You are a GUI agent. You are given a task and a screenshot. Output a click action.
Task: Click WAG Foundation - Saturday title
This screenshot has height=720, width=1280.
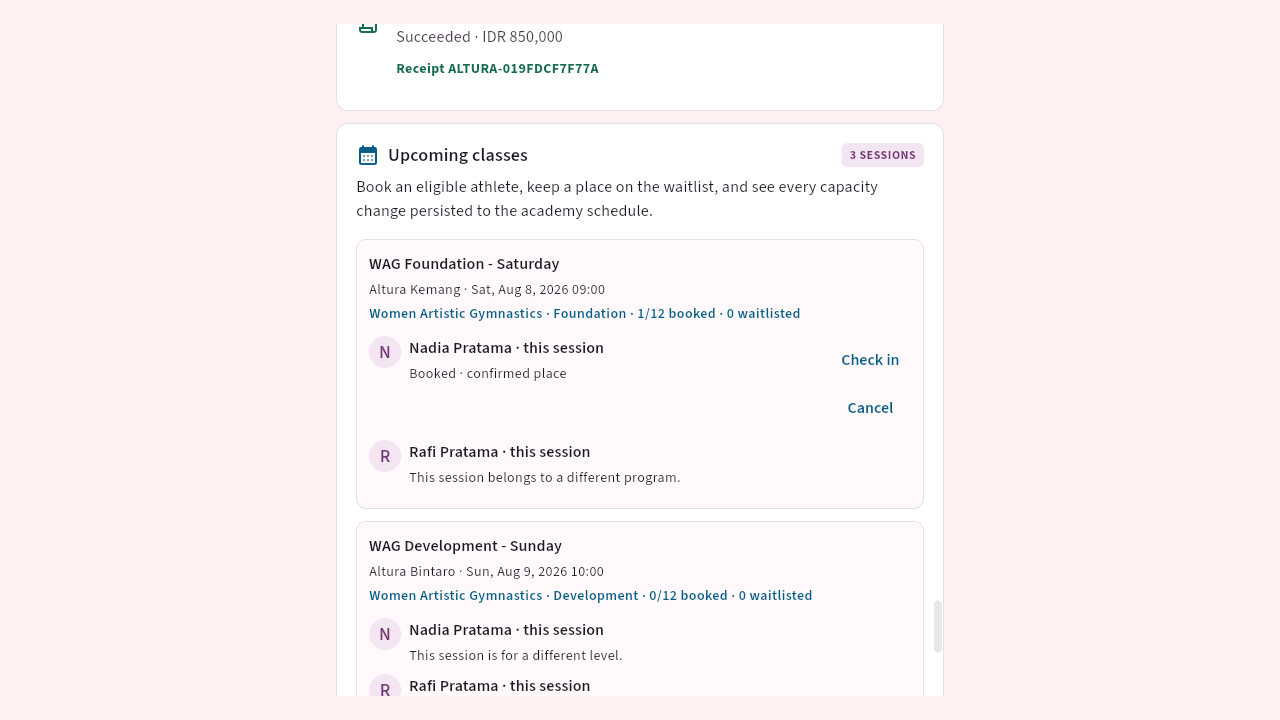coord(464,264)
